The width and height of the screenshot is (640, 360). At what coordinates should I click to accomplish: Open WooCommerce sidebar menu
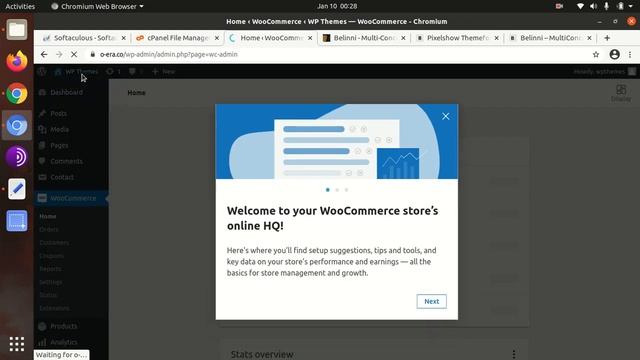click(x=71, y=198)
